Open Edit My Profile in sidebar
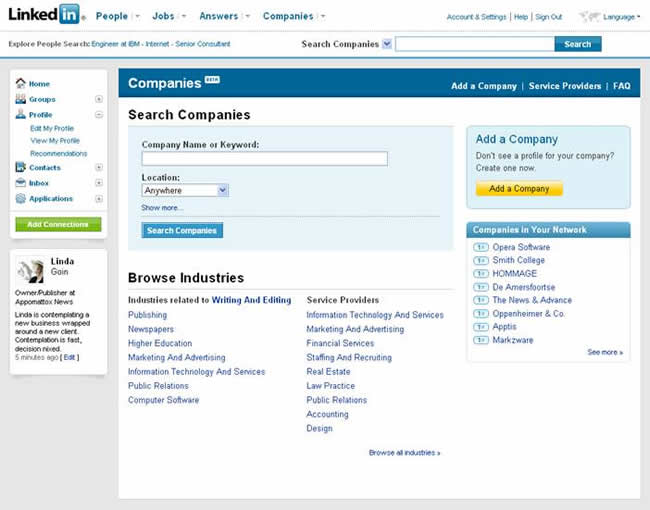Screen dimensions: 650x510 point(52,129)
